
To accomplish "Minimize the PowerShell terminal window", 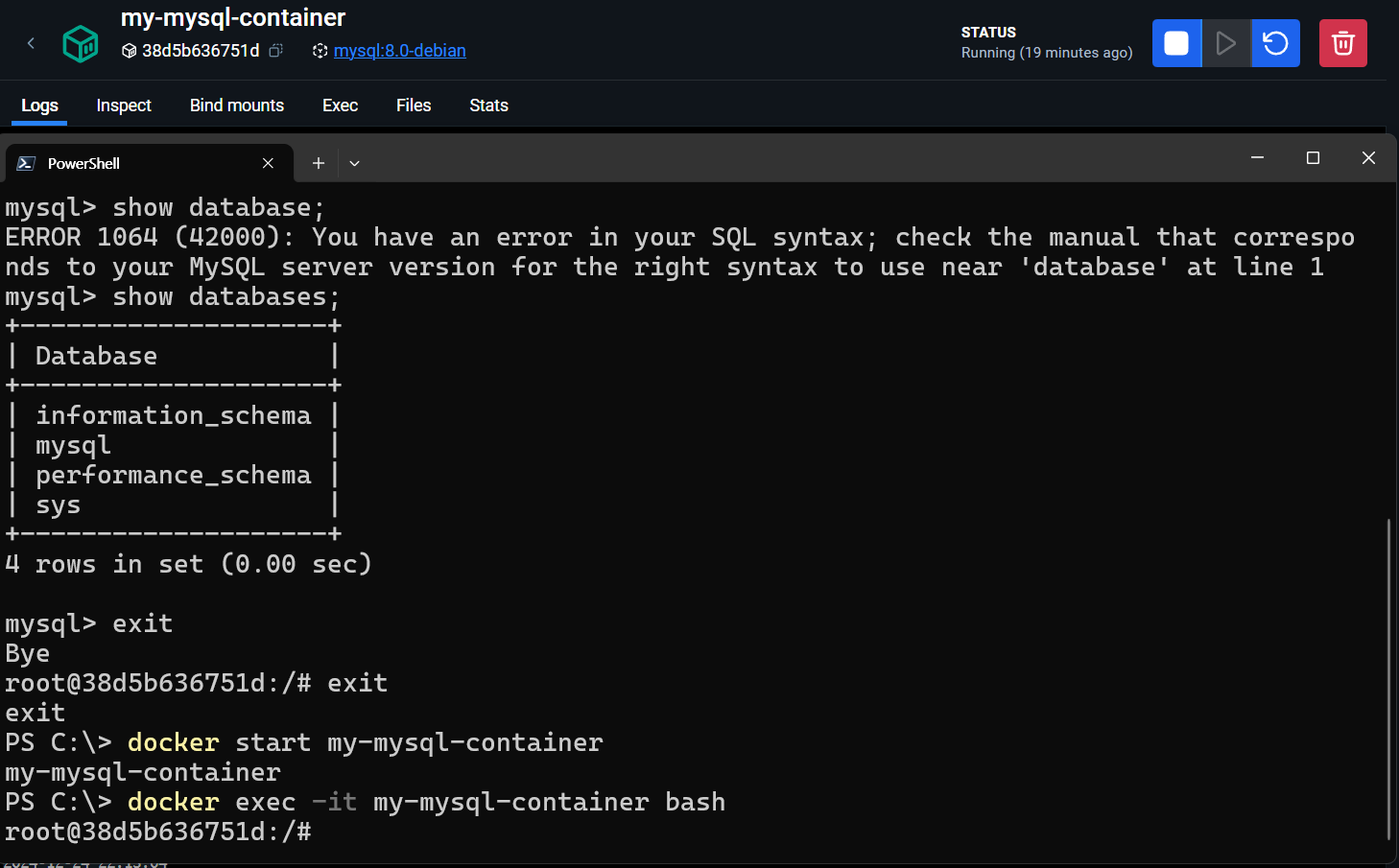I will 1257,157.
